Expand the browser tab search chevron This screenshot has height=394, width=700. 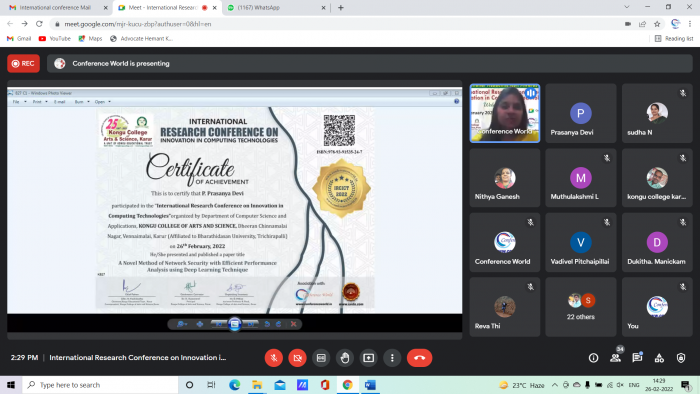coord(627,7)
